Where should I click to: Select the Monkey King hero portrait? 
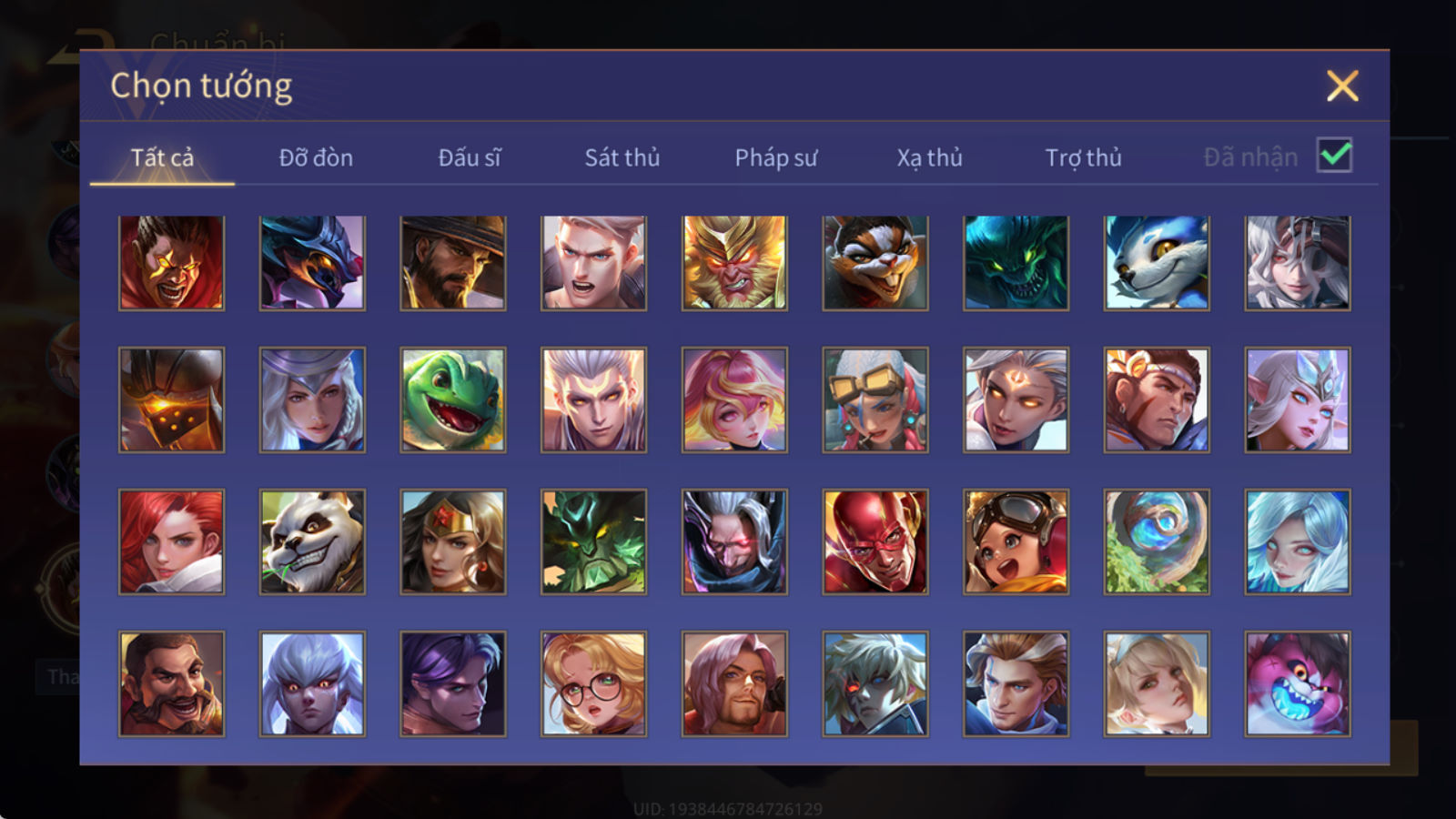point(734,263)
